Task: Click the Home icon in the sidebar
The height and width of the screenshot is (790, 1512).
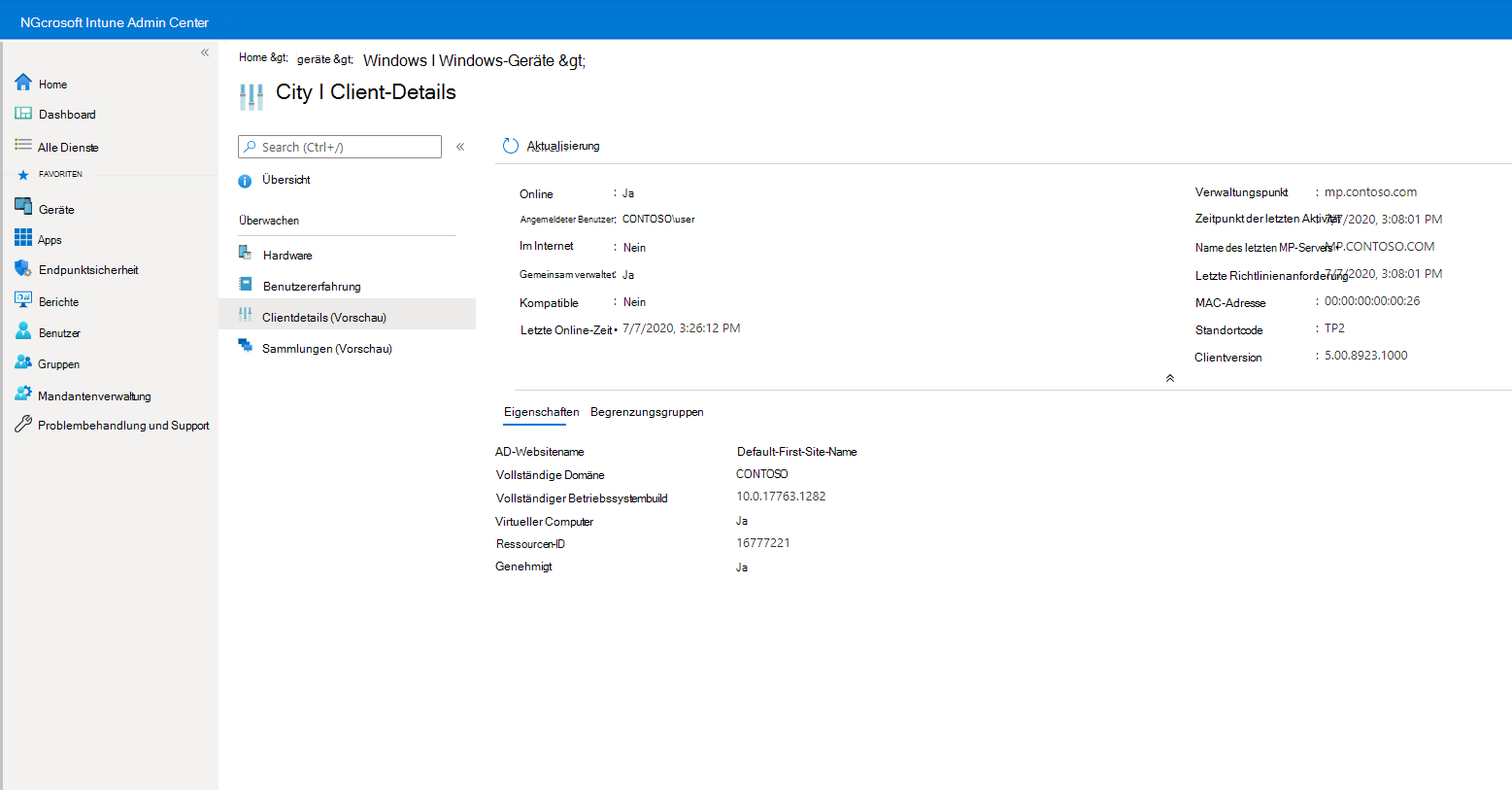Action: click(x=23, y=83)
